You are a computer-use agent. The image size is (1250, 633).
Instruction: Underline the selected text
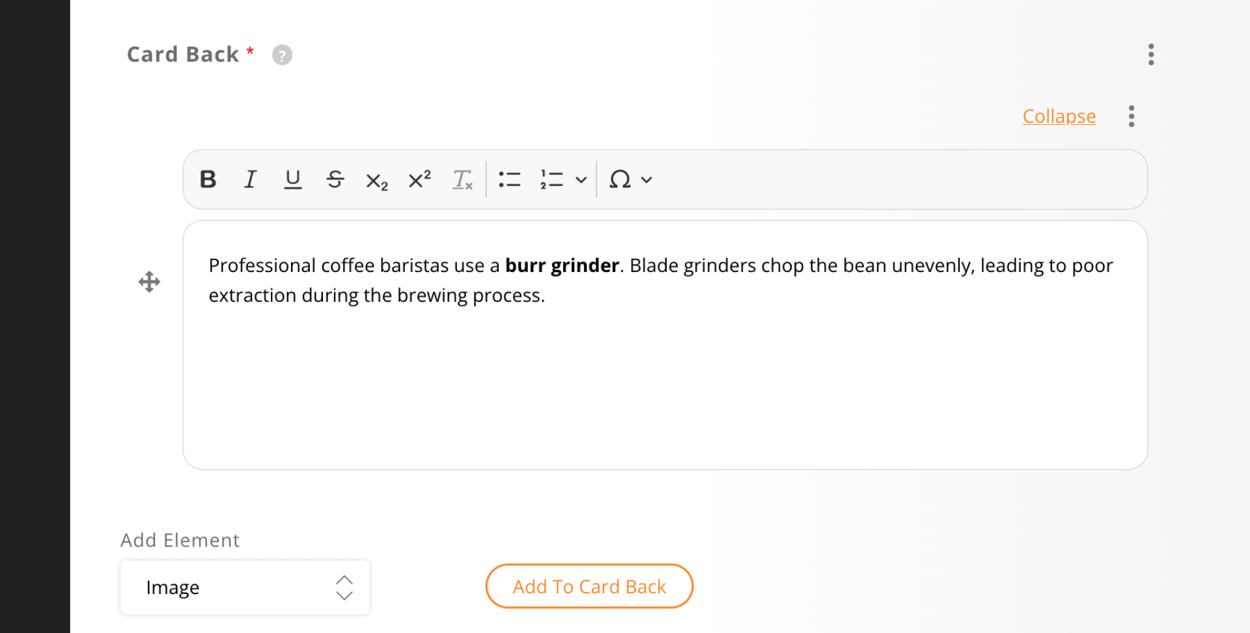point(292,179)
